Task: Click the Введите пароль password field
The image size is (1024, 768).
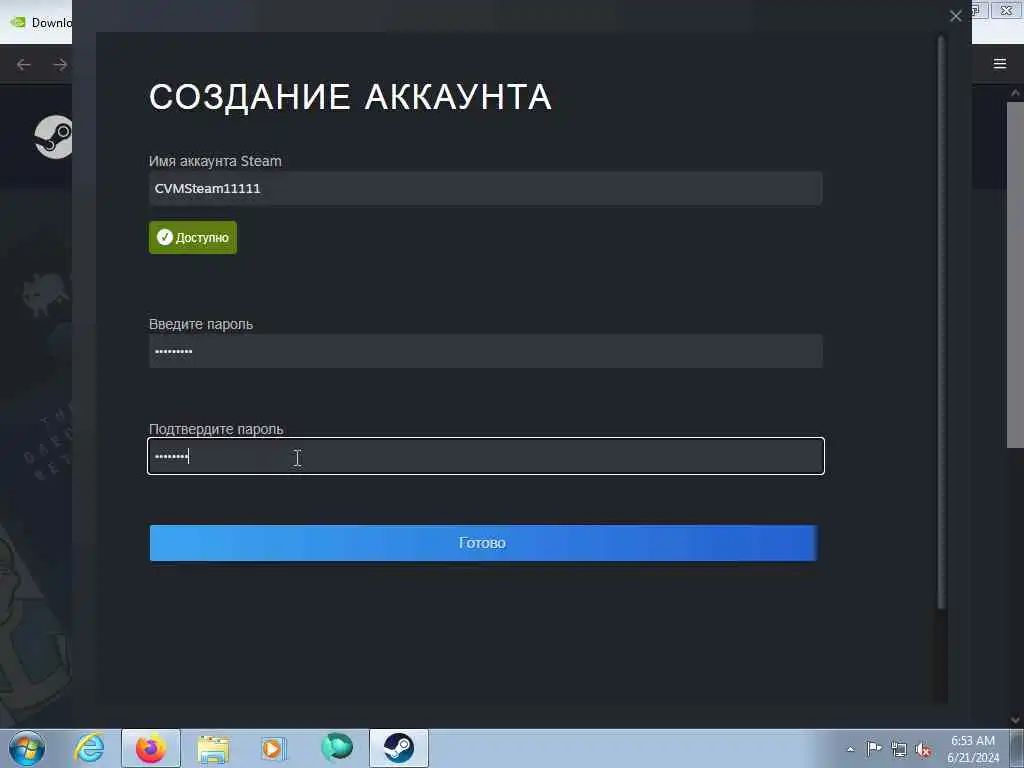Action: (485, 351)
